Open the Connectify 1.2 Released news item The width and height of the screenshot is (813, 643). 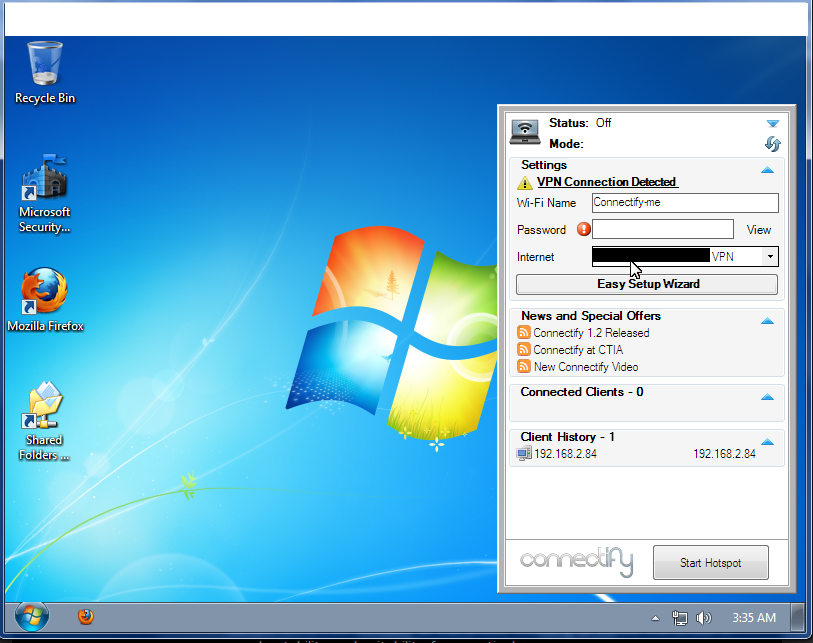(591, 333)
